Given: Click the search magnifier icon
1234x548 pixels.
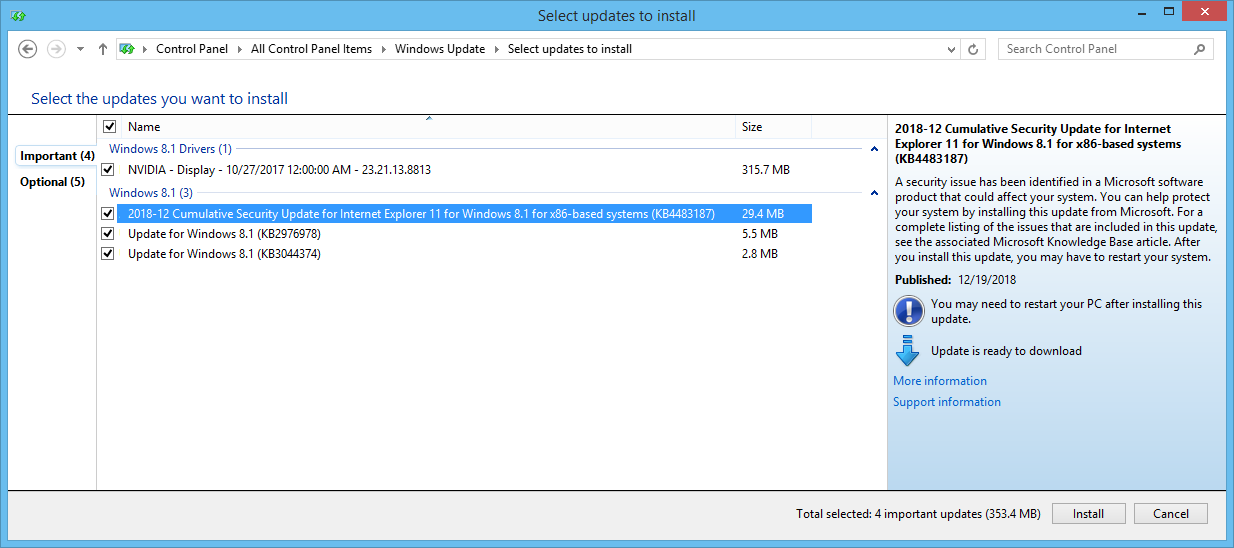Looking at the screenshot, I should coord(1199,49).
